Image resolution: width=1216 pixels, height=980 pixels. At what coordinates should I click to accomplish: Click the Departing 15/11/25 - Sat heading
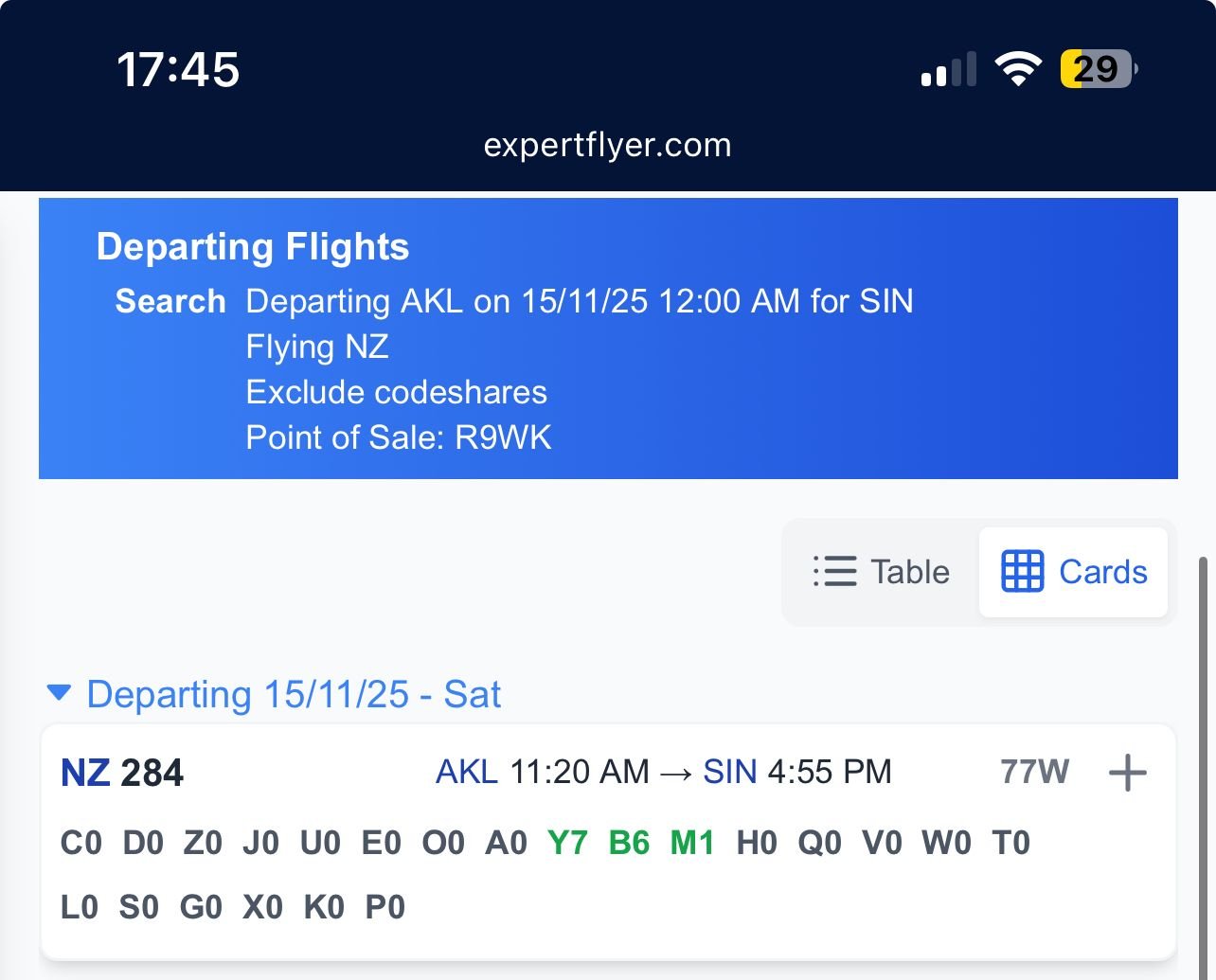[294, 694]
